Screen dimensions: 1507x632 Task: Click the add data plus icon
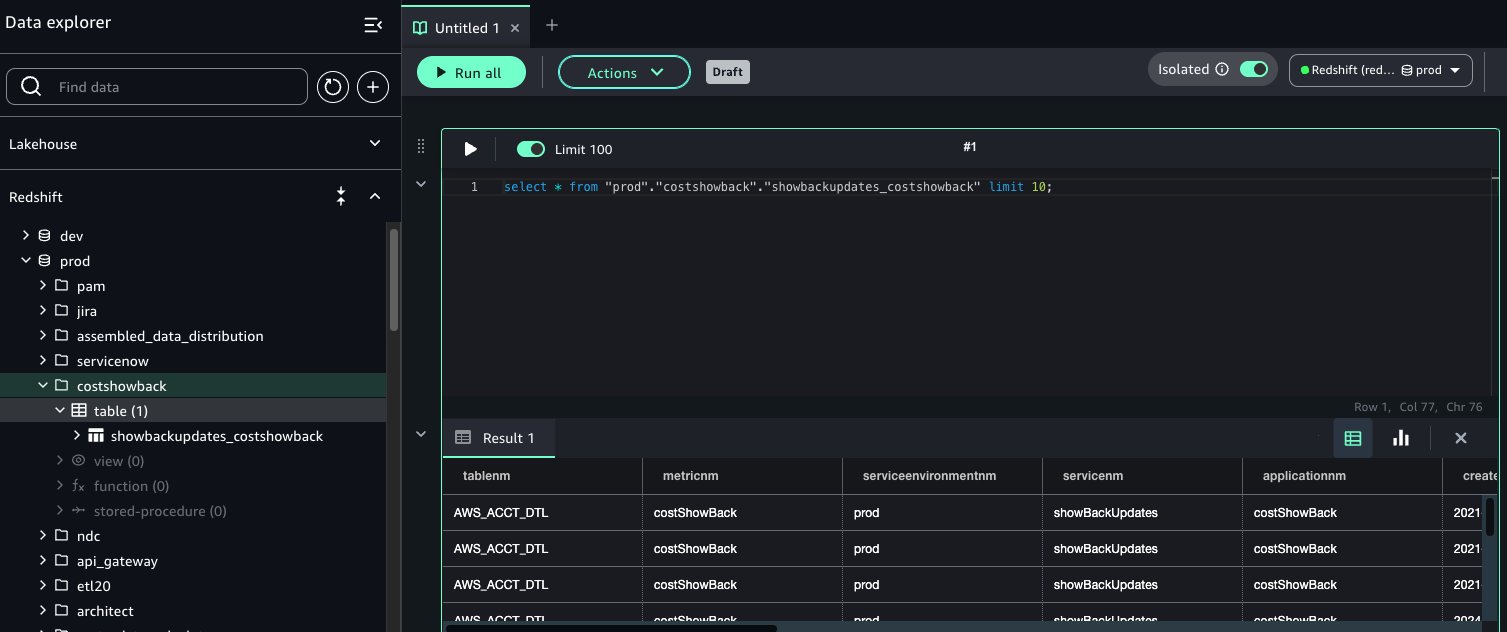(x=373, y=87)
